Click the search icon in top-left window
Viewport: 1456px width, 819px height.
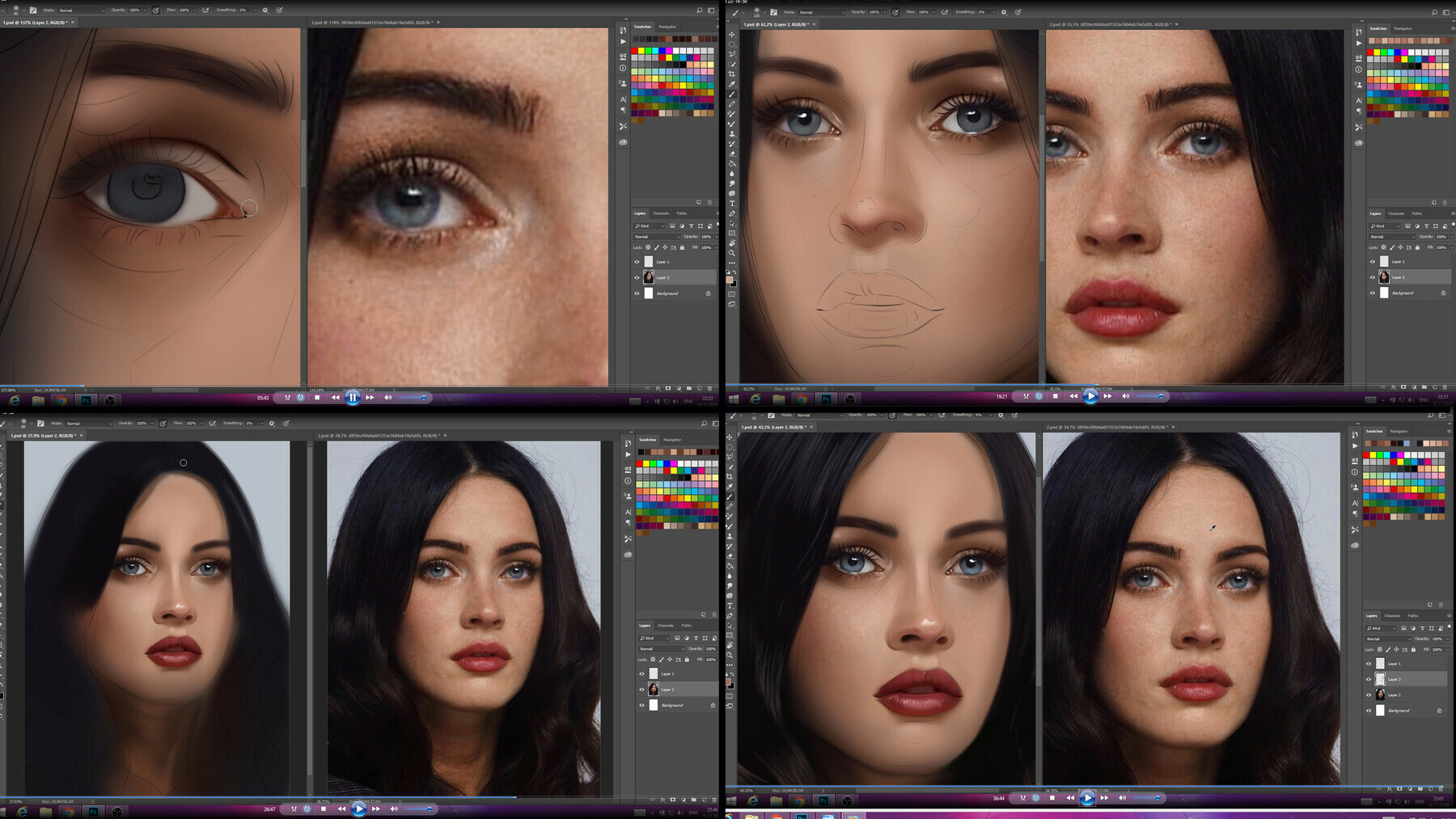coord(700,11)
